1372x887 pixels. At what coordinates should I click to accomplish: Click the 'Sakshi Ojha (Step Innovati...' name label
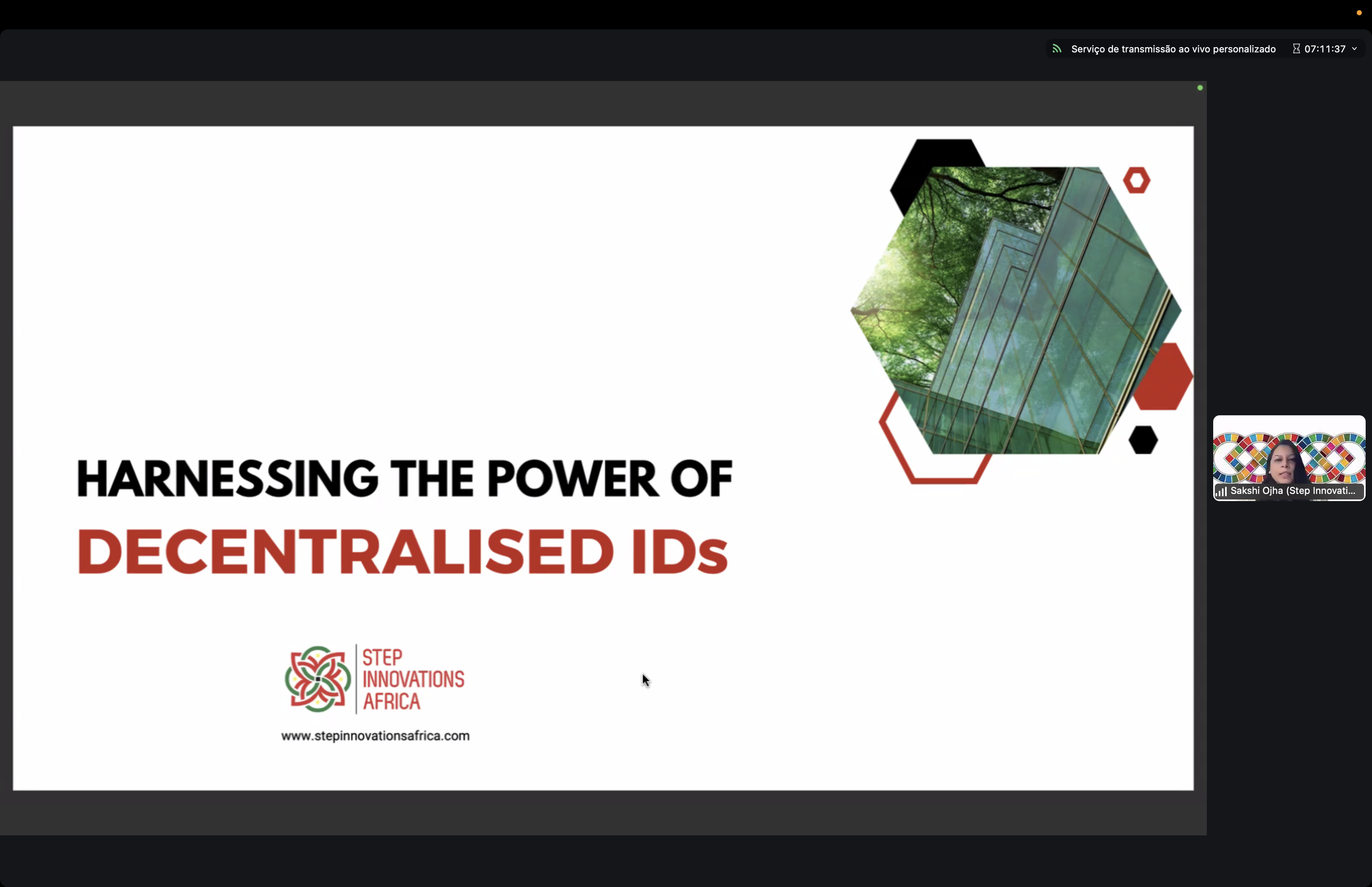pos(1293,491)
